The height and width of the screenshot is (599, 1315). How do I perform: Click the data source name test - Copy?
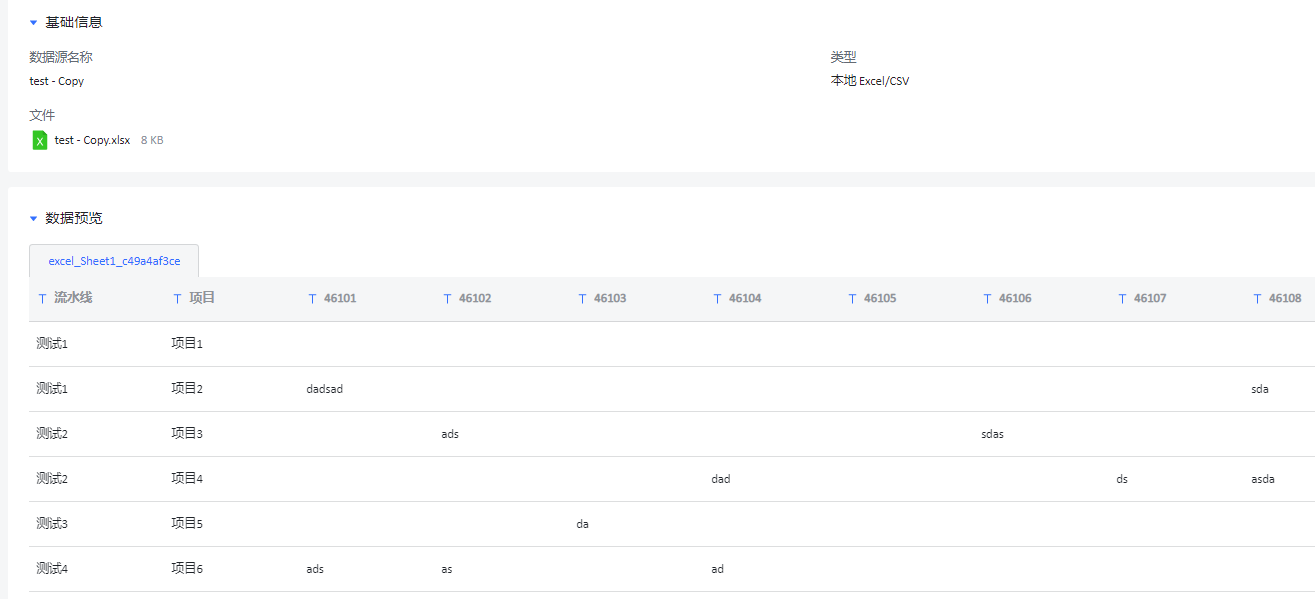[x=57, y=81]
